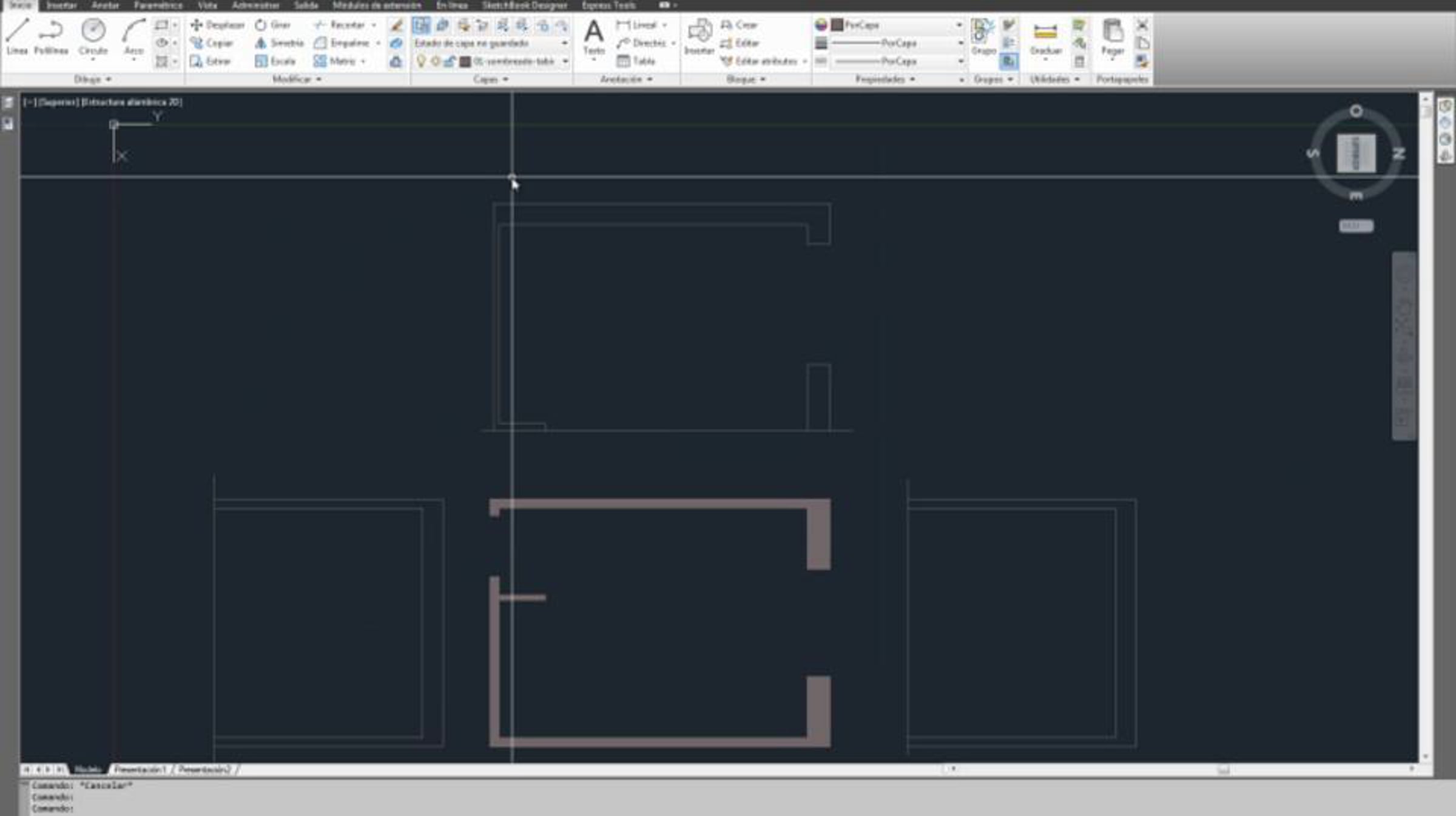The height and width of the screenshot is (816, 1456).
Task: Toggle the layer lock padlock icon
Action: click(450, 61)
